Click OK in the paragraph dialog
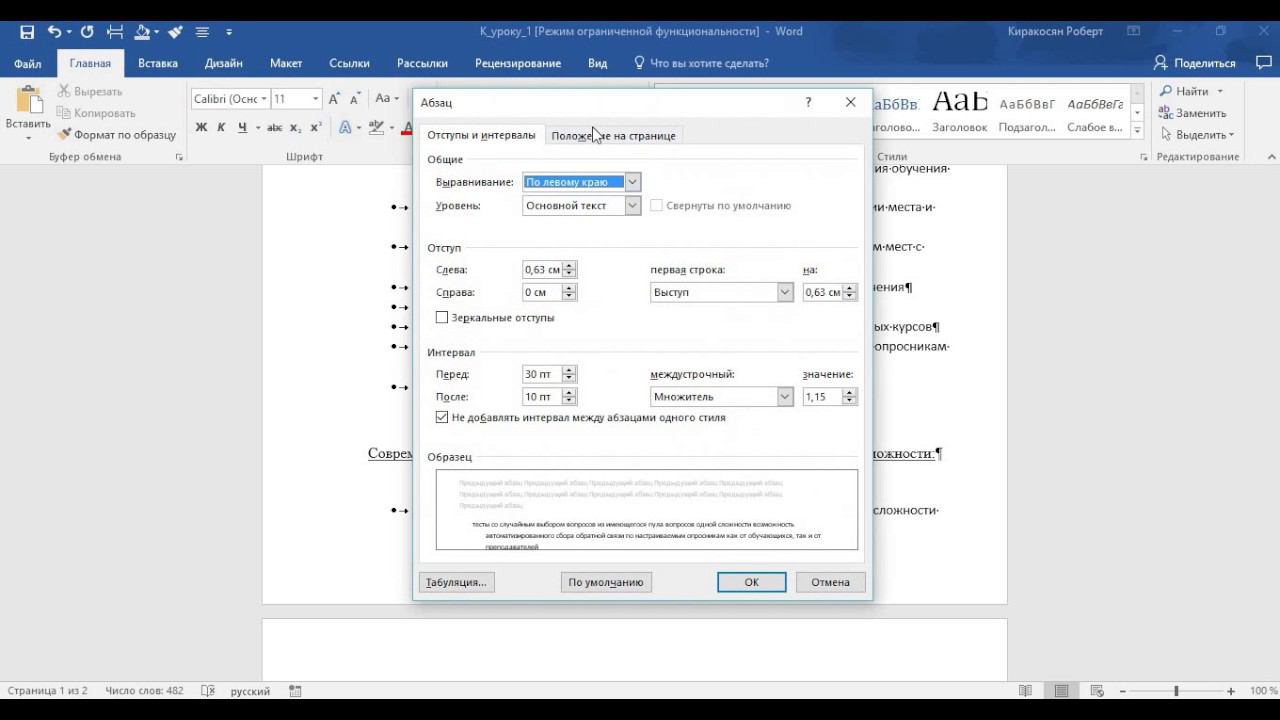1280x720 pixels. [751, 582]
